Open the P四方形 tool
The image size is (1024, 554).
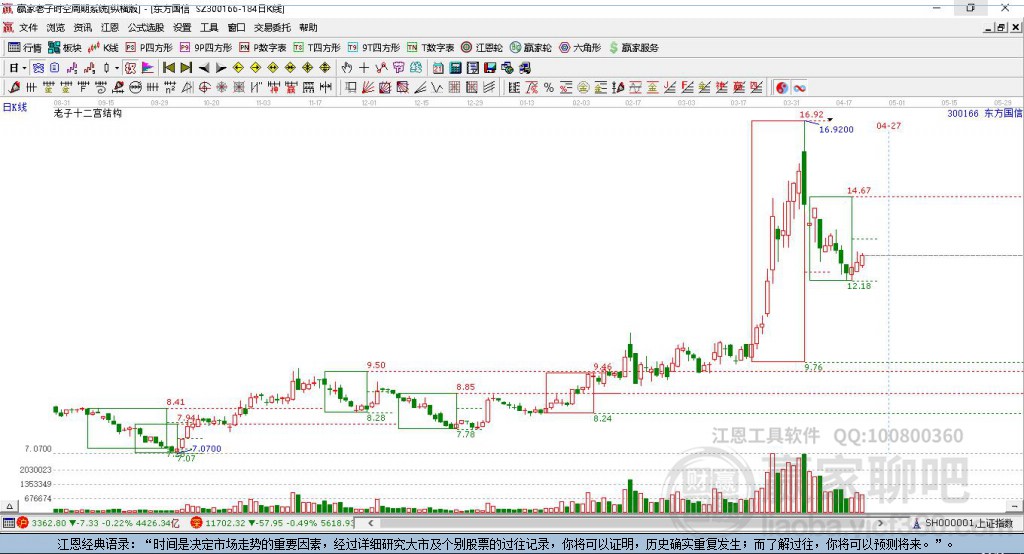pos(148,48)
